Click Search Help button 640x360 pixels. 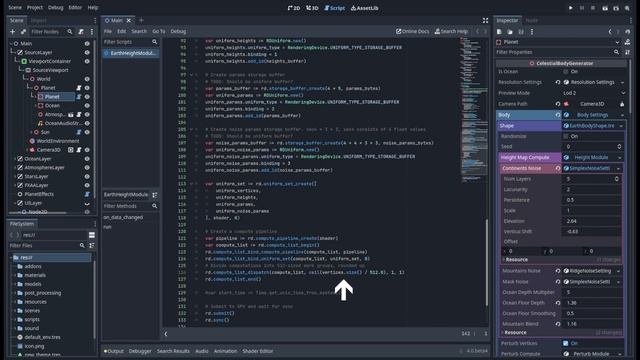pyautogui.click(x=451, y=31)
